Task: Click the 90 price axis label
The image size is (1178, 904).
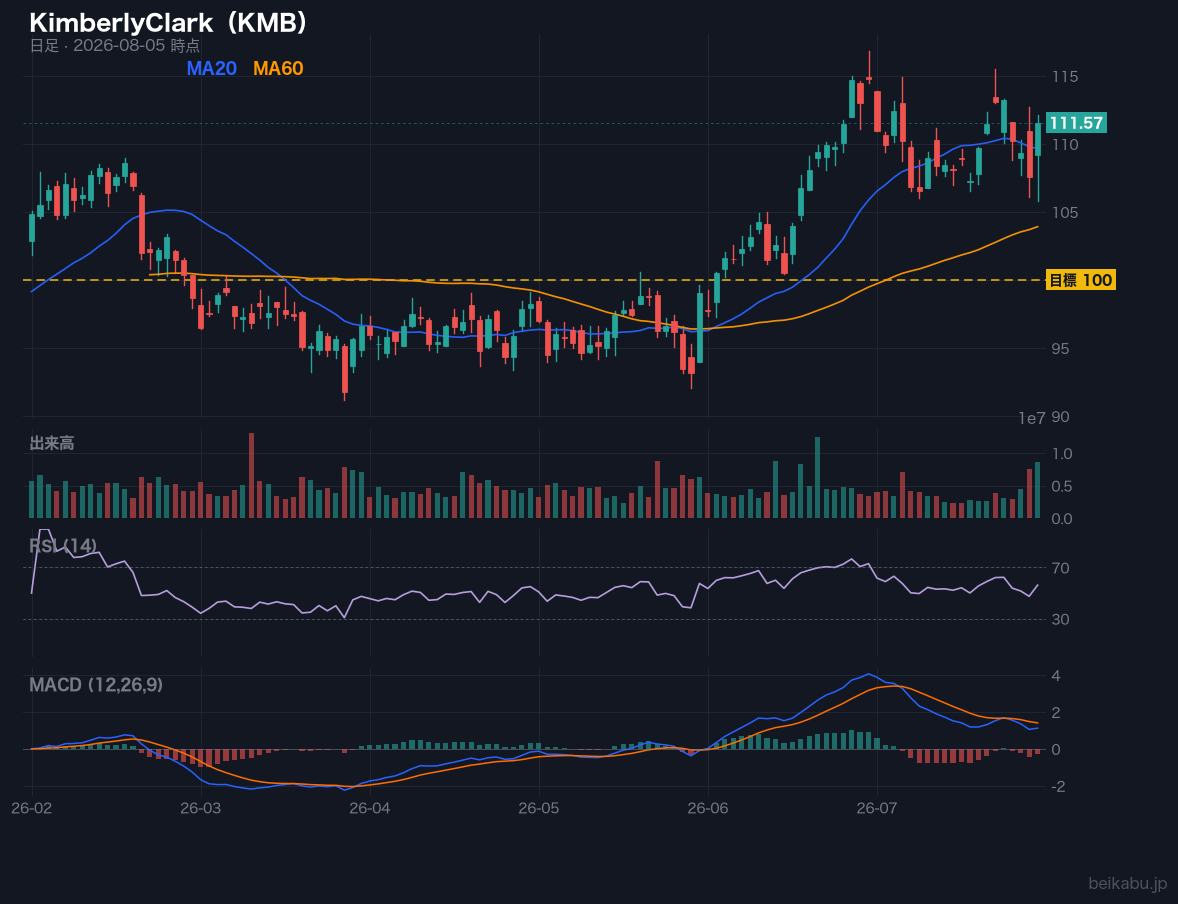Action: pos(1060,417)
